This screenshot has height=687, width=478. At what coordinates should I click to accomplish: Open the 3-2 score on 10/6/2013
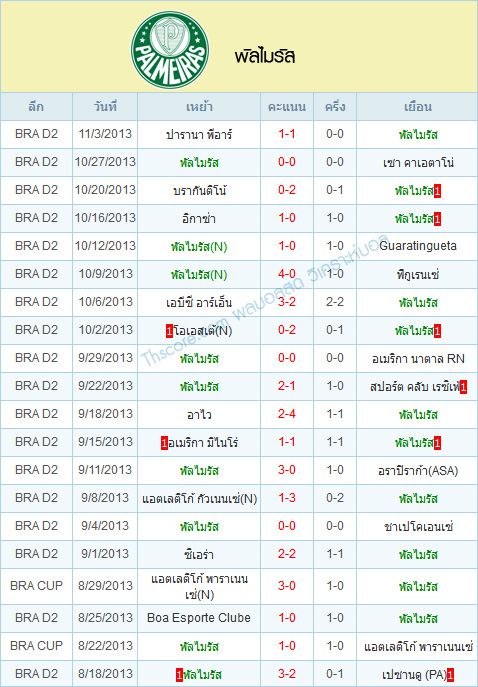[x=287, y=302]
